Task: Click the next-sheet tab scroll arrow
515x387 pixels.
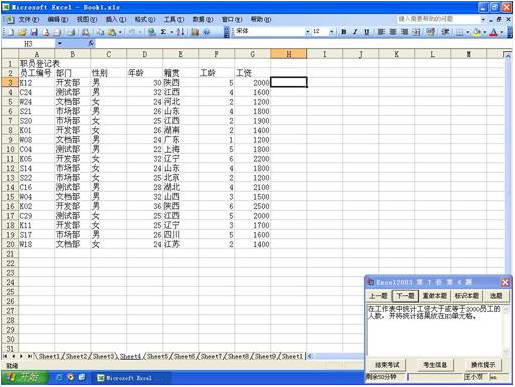Action: point(22,356)
